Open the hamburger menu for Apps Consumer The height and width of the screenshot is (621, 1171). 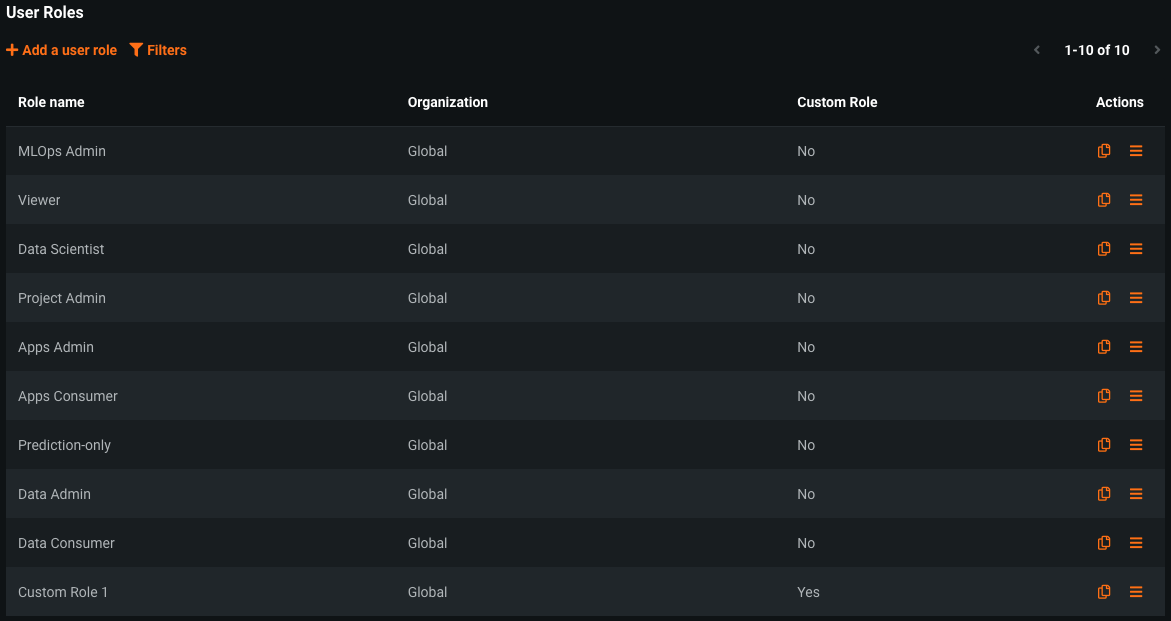click(x=1136, y=396)
